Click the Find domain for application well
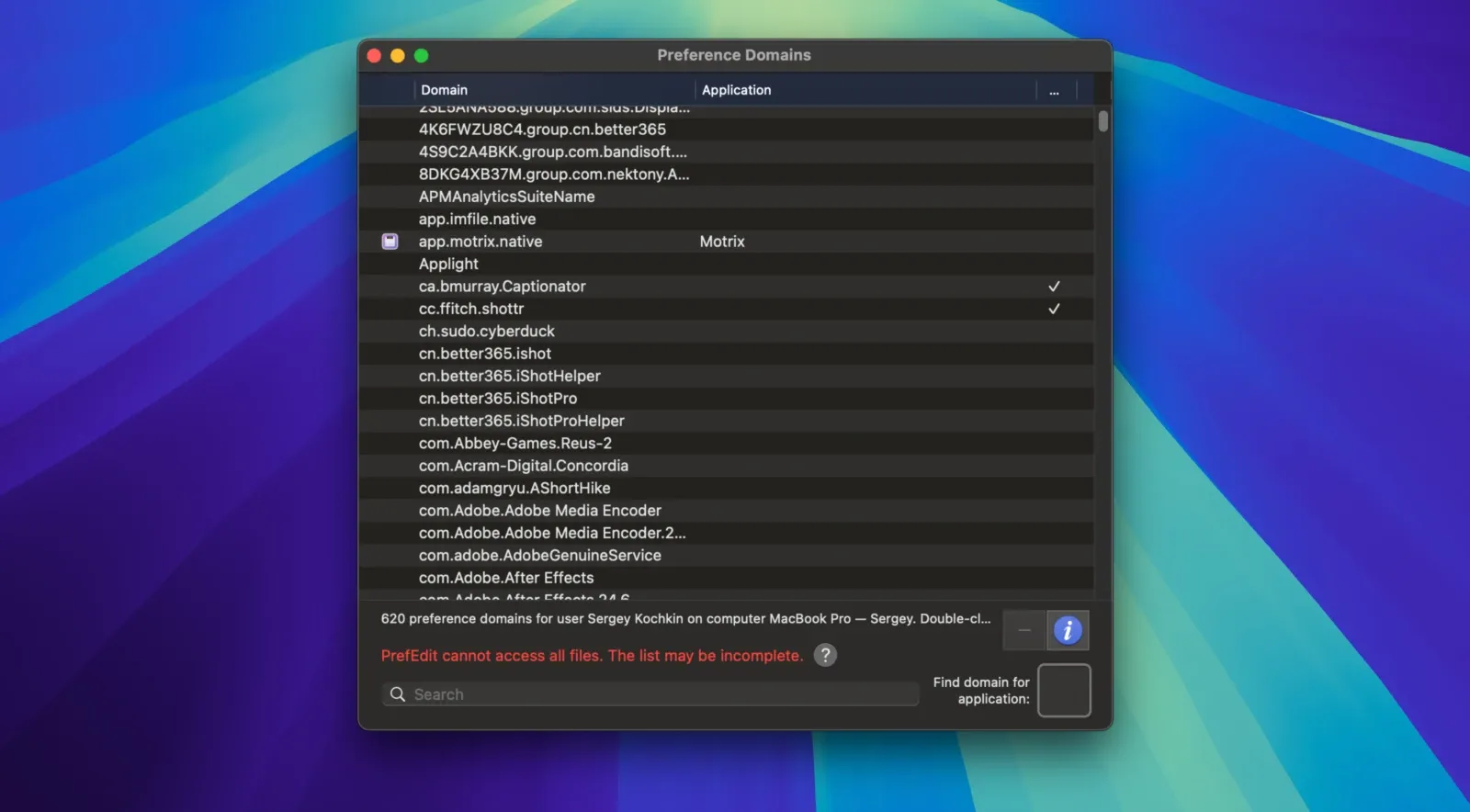 1064,690
